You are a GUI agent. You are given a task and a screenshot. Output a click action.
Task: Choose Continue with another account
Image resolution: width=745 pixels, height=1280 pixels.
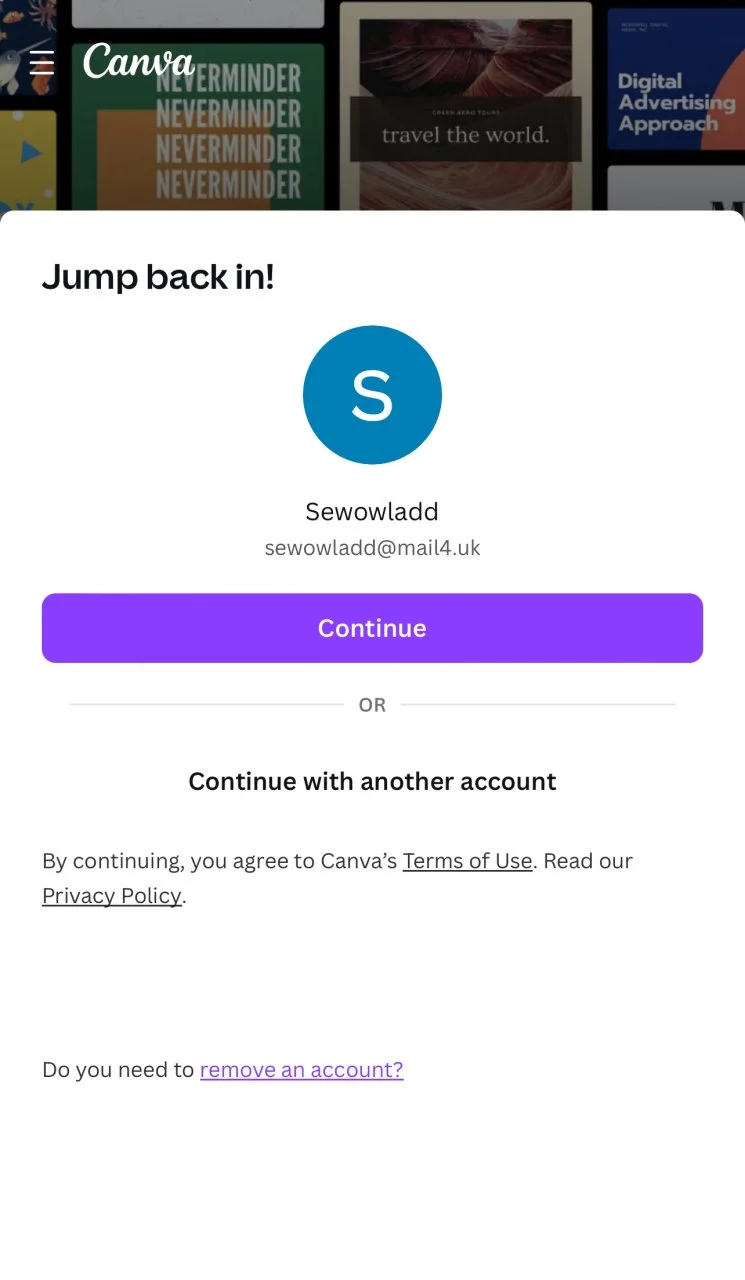pyautogui.click(x=372, y=781)
